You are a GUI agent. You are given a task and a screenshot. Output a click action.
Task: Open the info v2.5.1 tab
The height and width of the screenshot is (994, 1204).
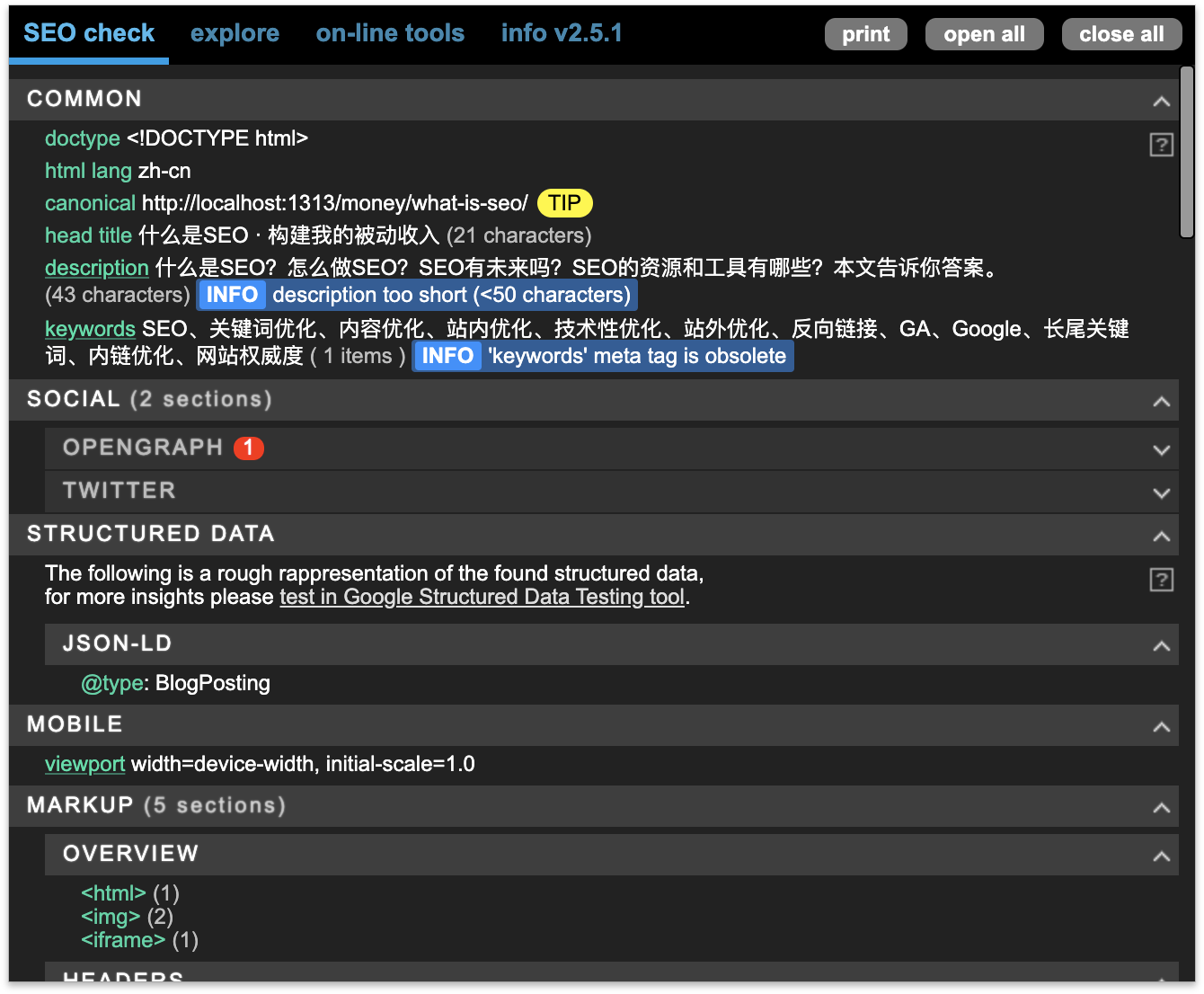(562, 33)
